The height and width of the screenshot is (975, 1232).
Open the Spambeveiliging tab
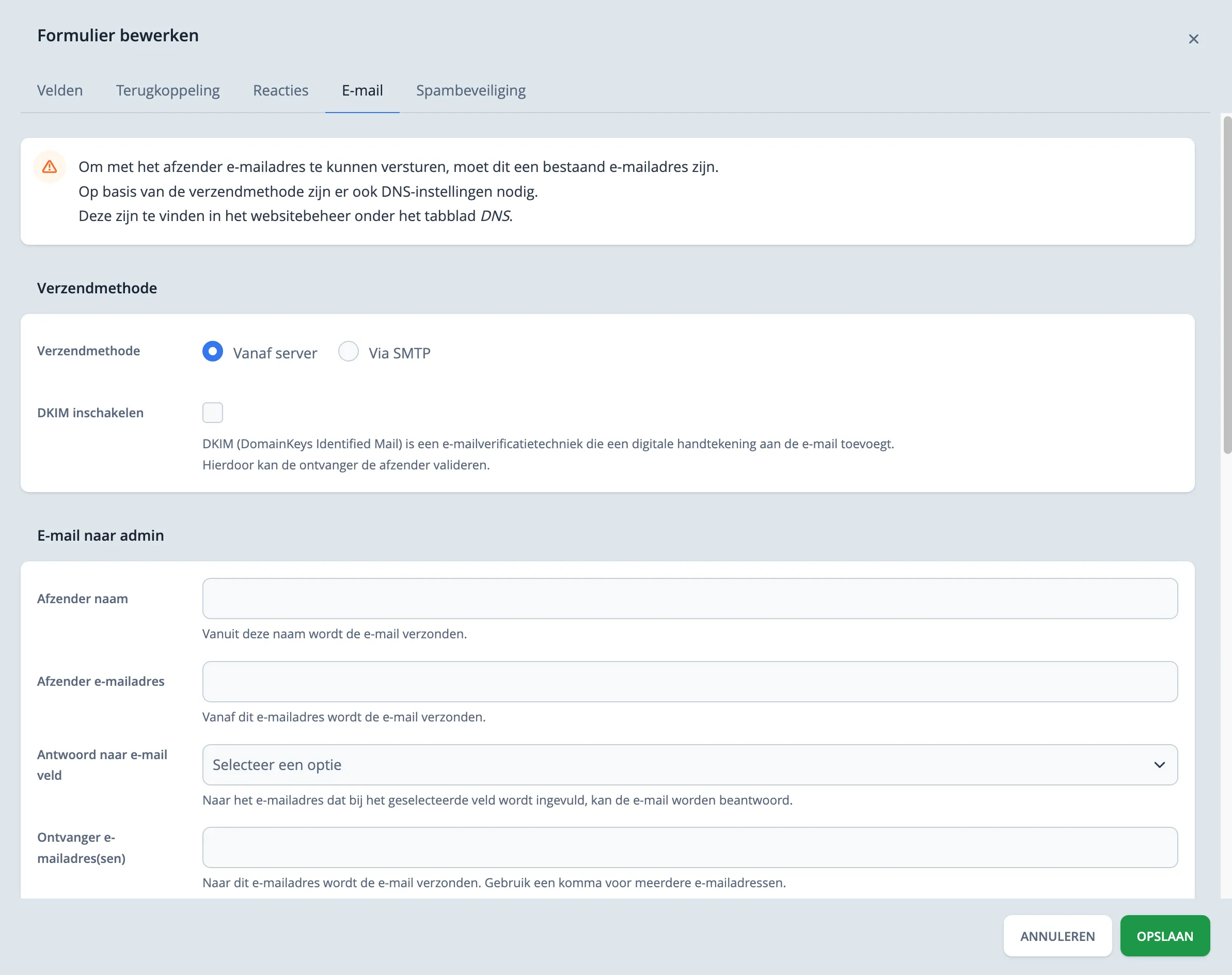coord(470,90)
